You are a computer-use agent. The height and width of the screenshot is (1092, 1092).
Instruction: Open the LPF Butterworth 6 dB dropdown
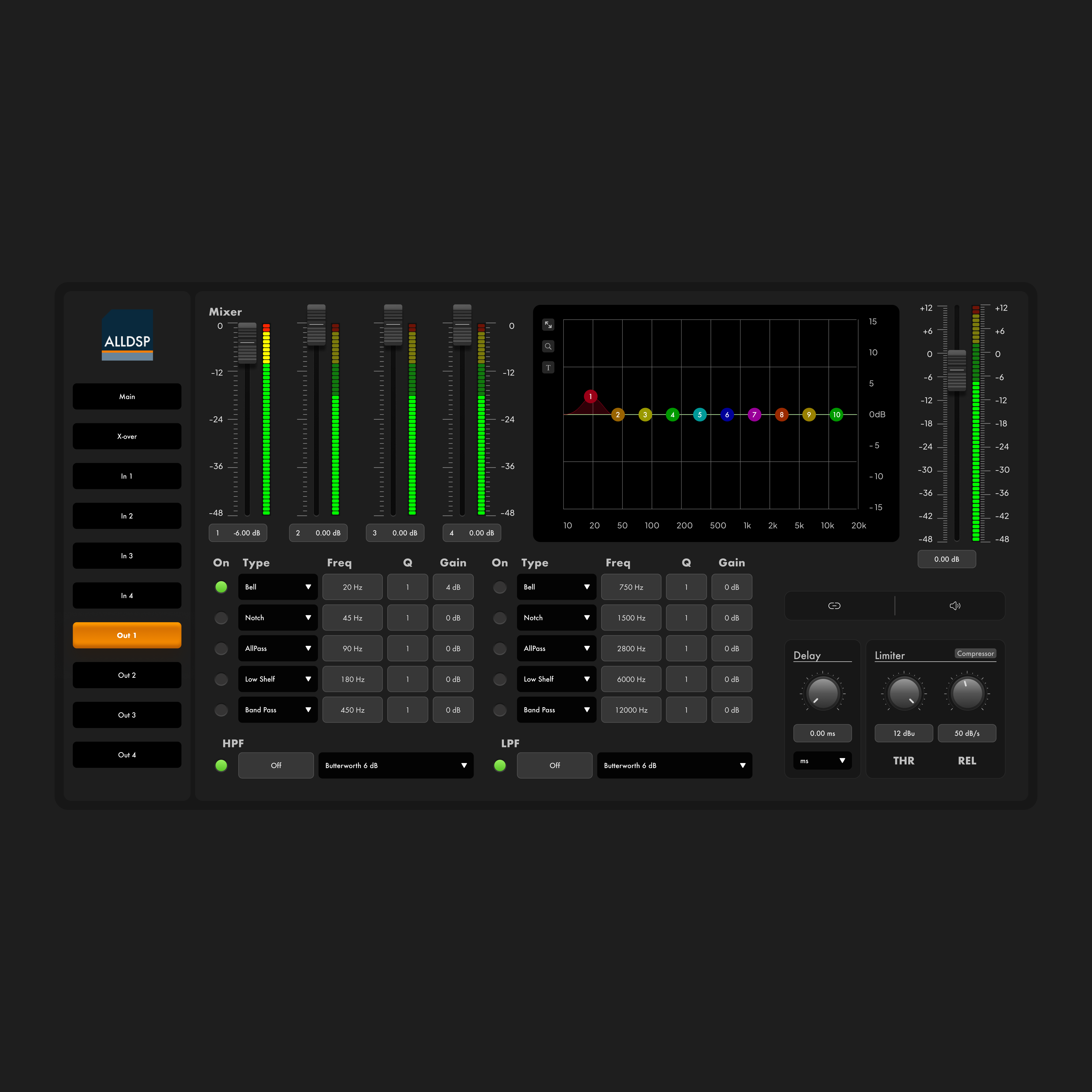tap(674, 765)
